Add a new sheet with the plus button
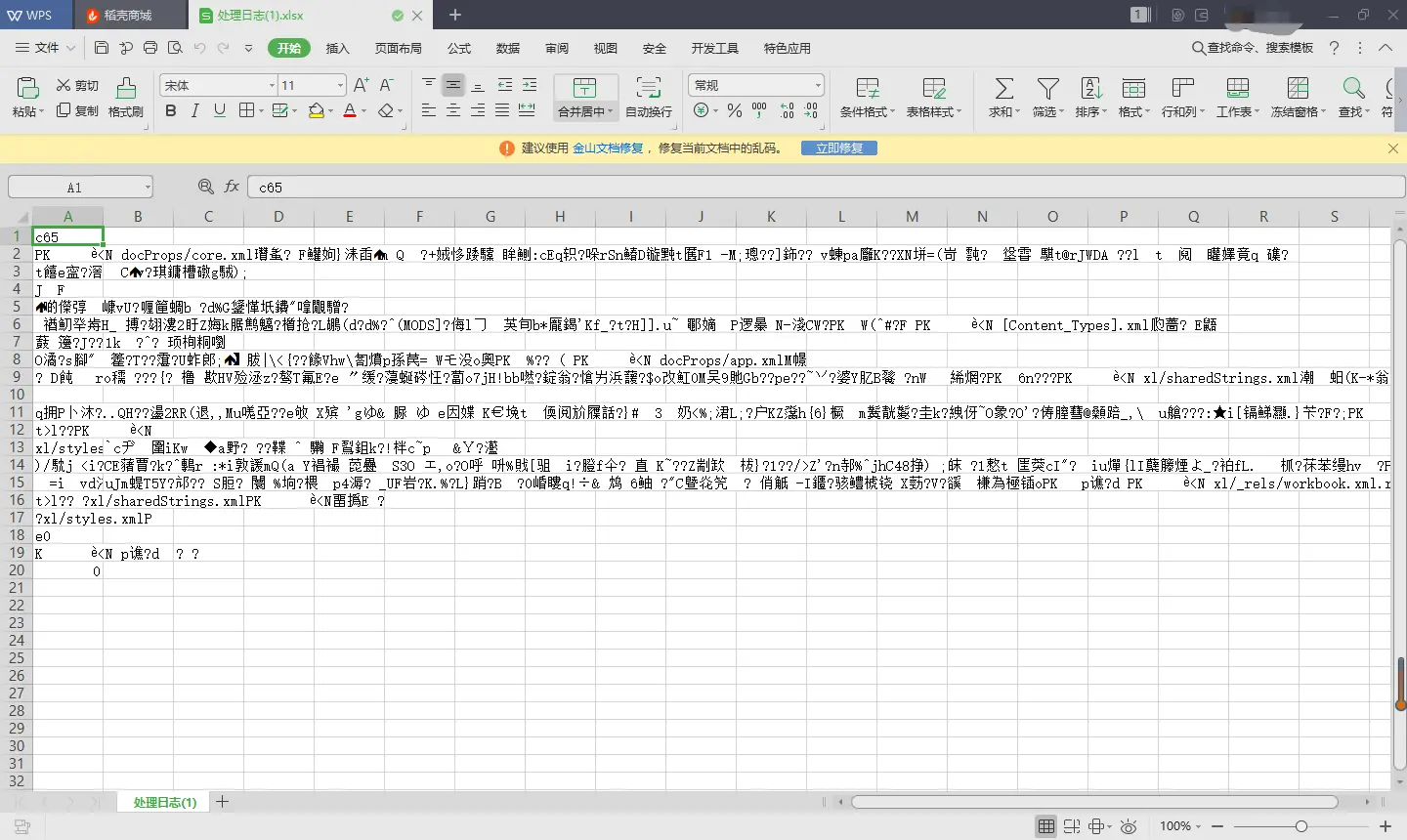 (223, 802)
